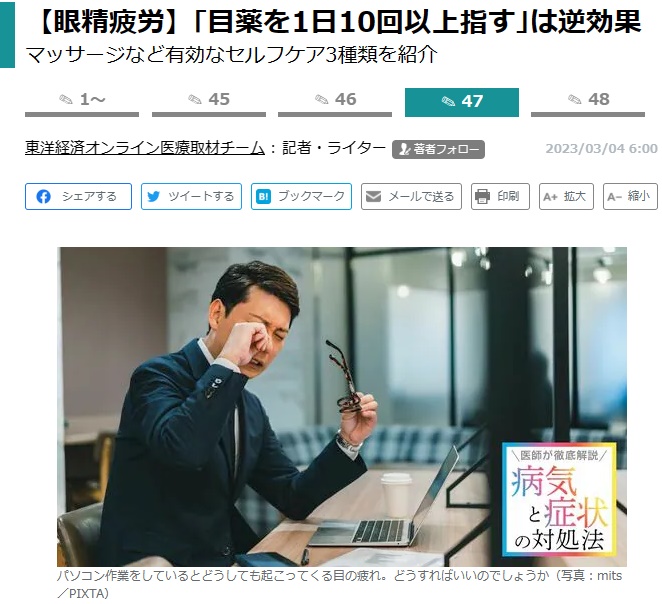Screen dimensions: 662x604
Task: Open series tab 1～
Action: (x=82, y=102)
